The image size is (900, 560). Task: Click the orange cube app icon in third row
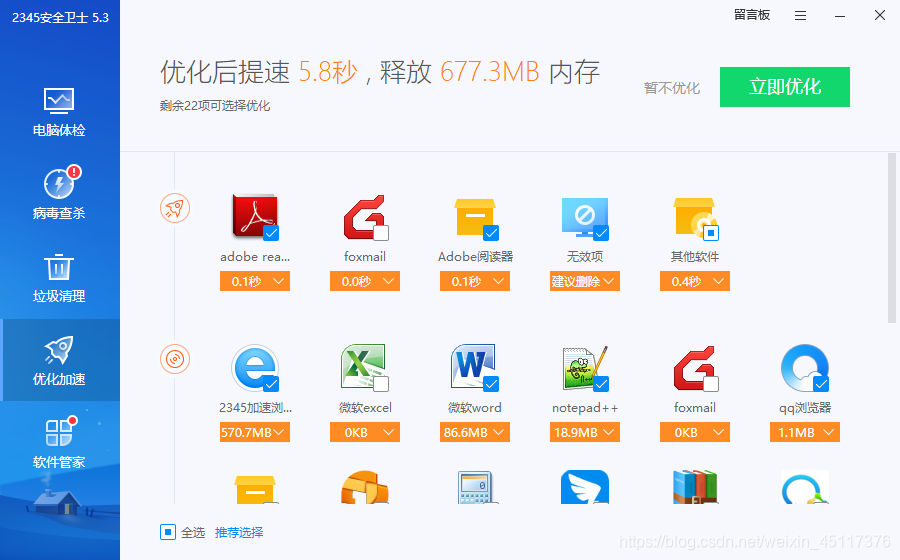point(365,487)
